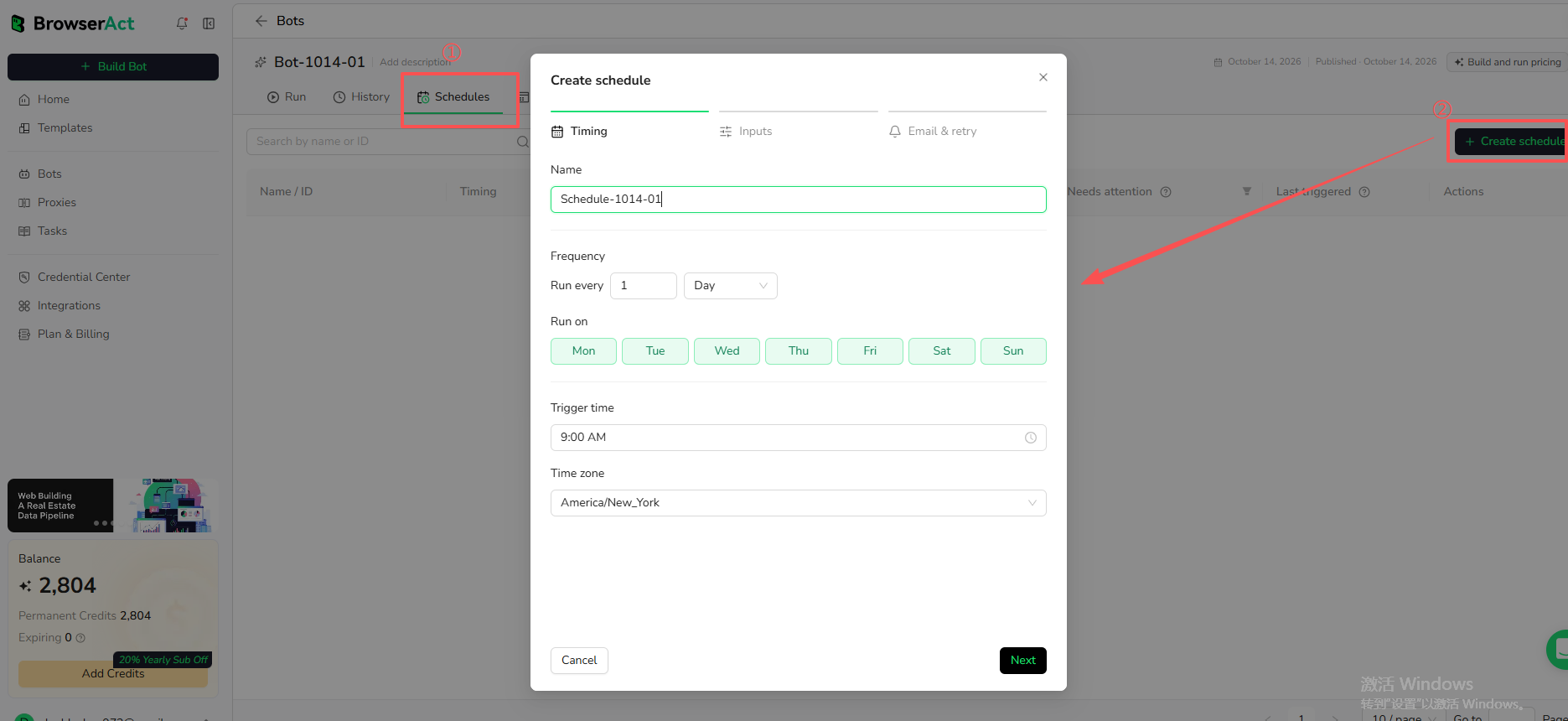Click the Create schedule button
The height and width of the screenshot is (721, 1568).
pyautogui.click(x=1511, y=142)
